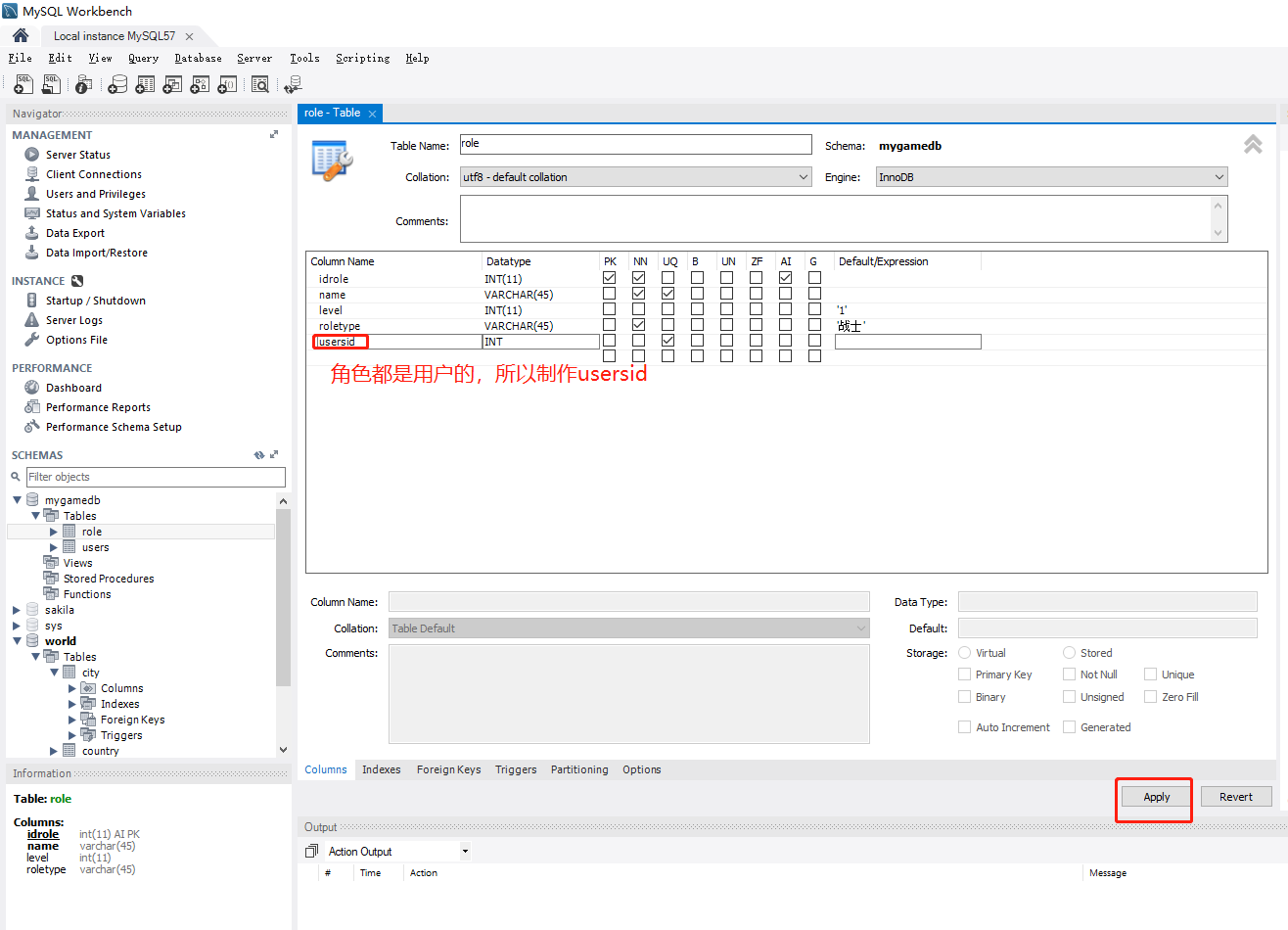Open Users and Privileges
The width and height of the screenshot is (1288, 930).
pyautogui.click(x=96, y=194)
